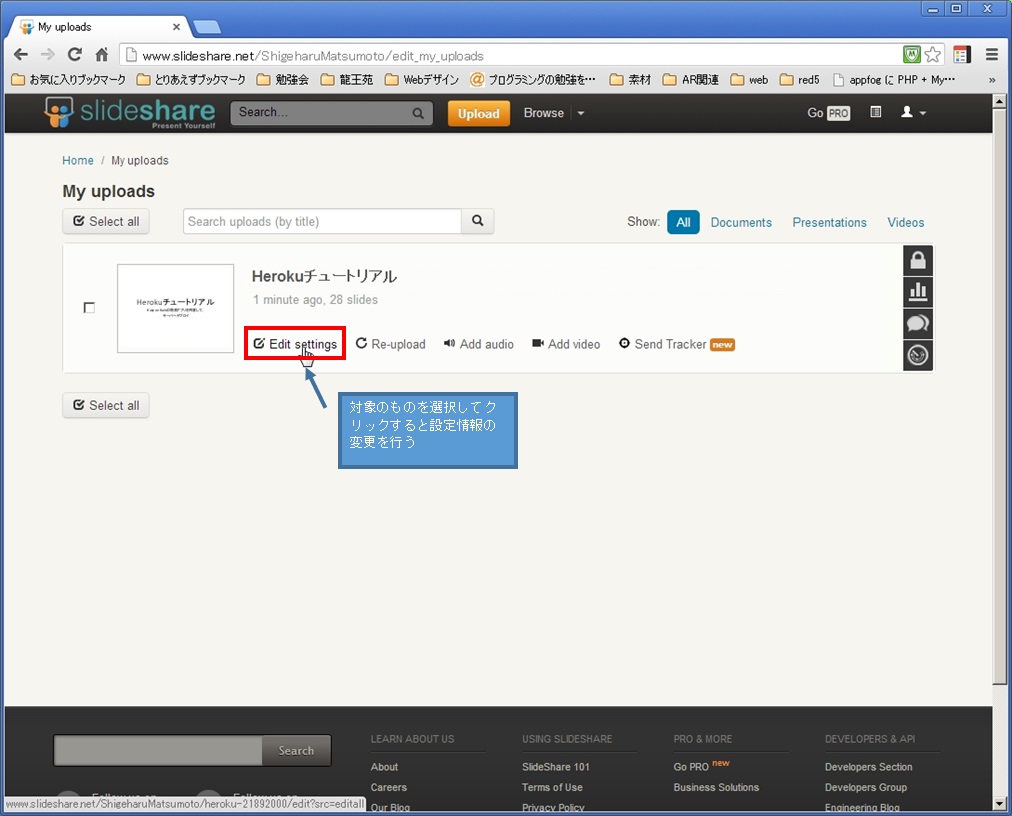Click the target icon of Send Tracker

(x=624, y=343)
